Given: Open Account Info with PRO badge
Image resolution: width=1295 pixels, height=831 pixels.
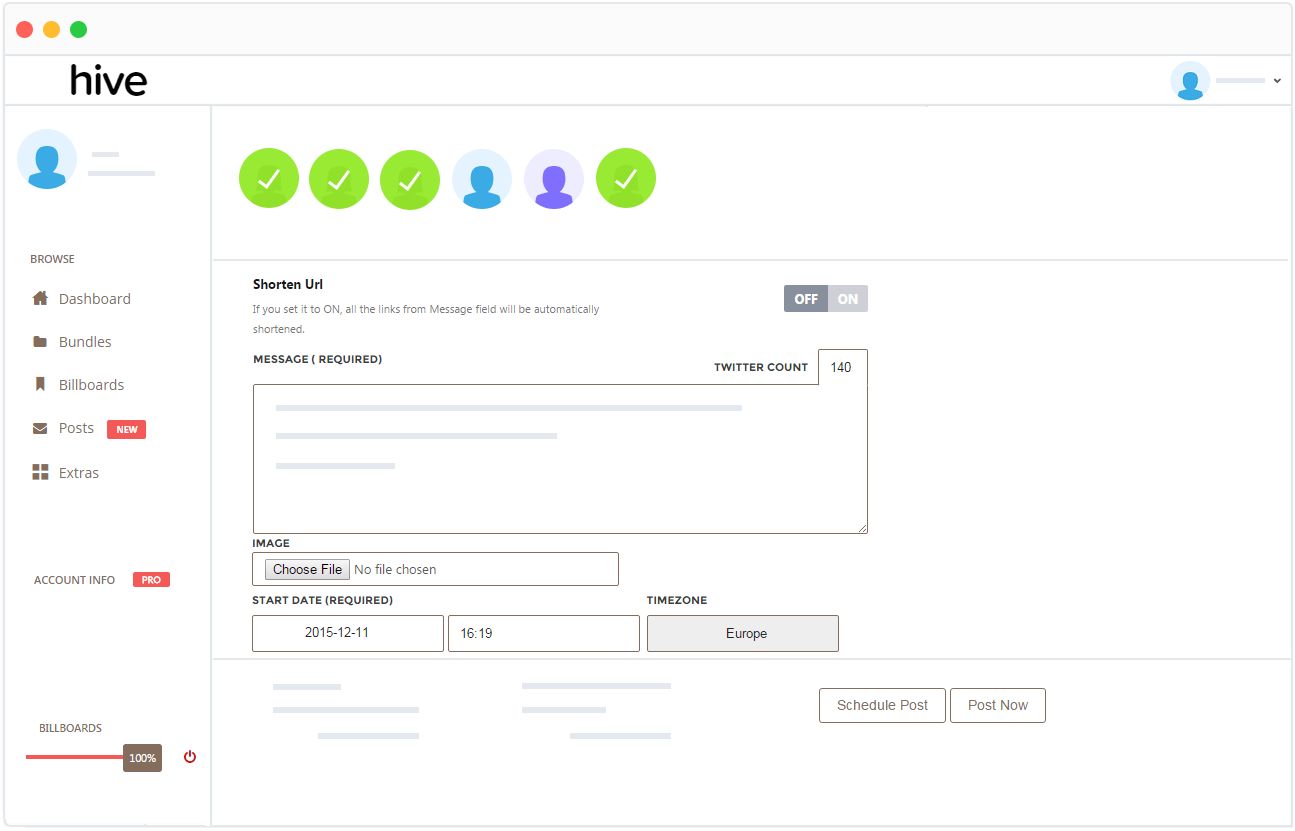Looking at the screenshot, I should [73, 580].
